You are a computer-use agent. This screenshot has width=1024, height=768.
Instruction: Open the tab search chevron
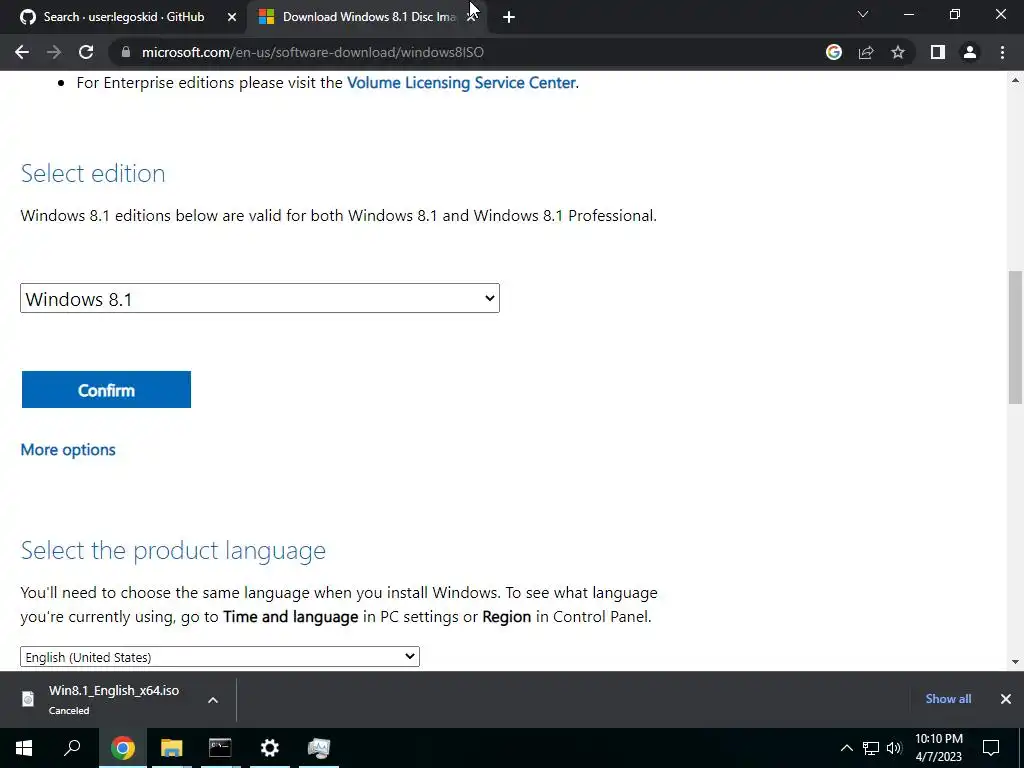click(863, 14)
